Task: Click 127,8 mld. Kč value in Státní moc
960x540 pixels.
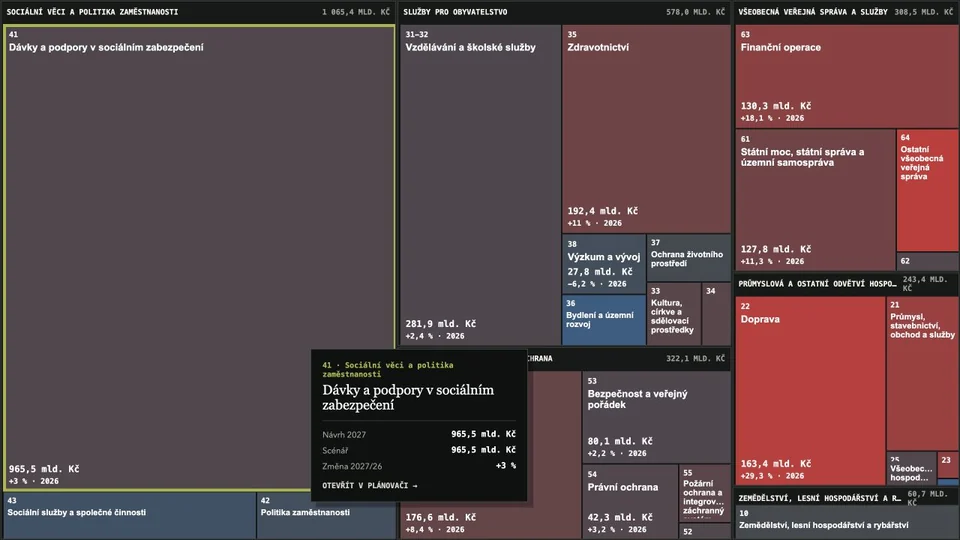Action: [x=776, y=249]
